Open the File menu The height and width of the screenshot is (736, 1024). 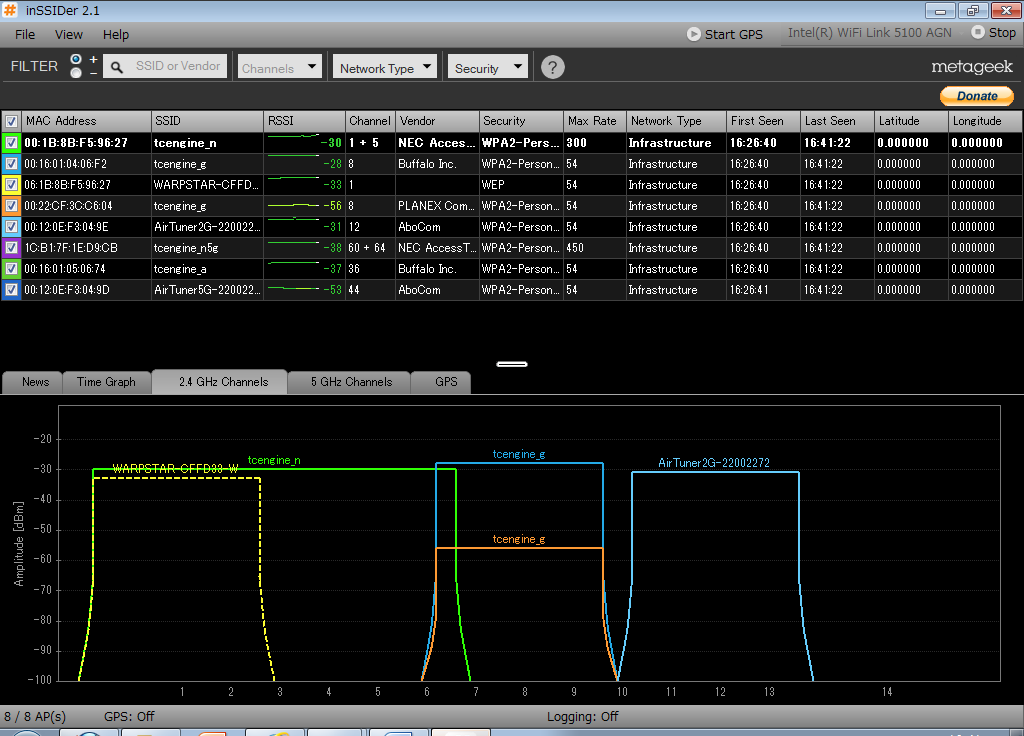pos(25,35)
